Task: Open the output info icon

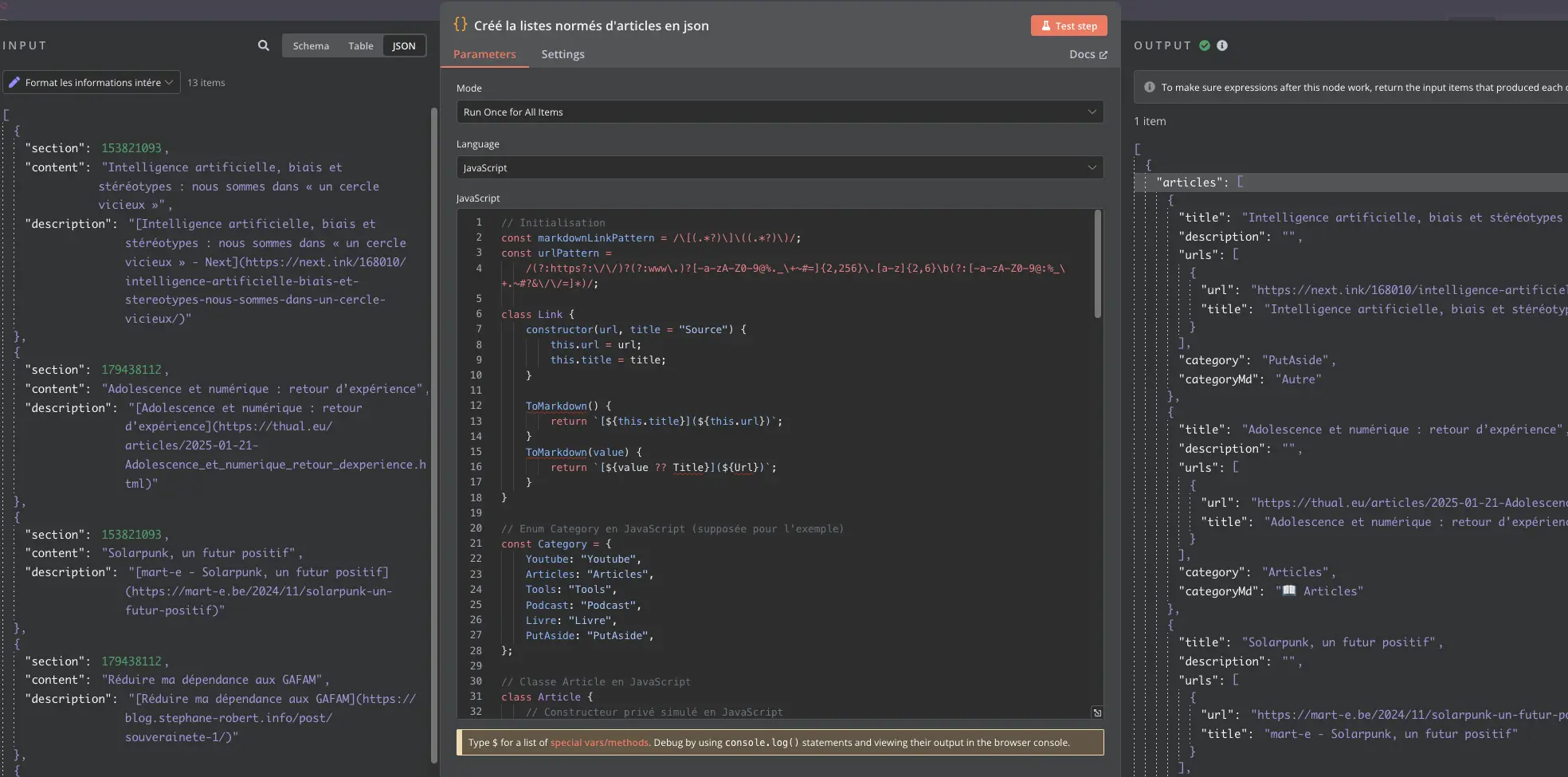Action: 1222,45
